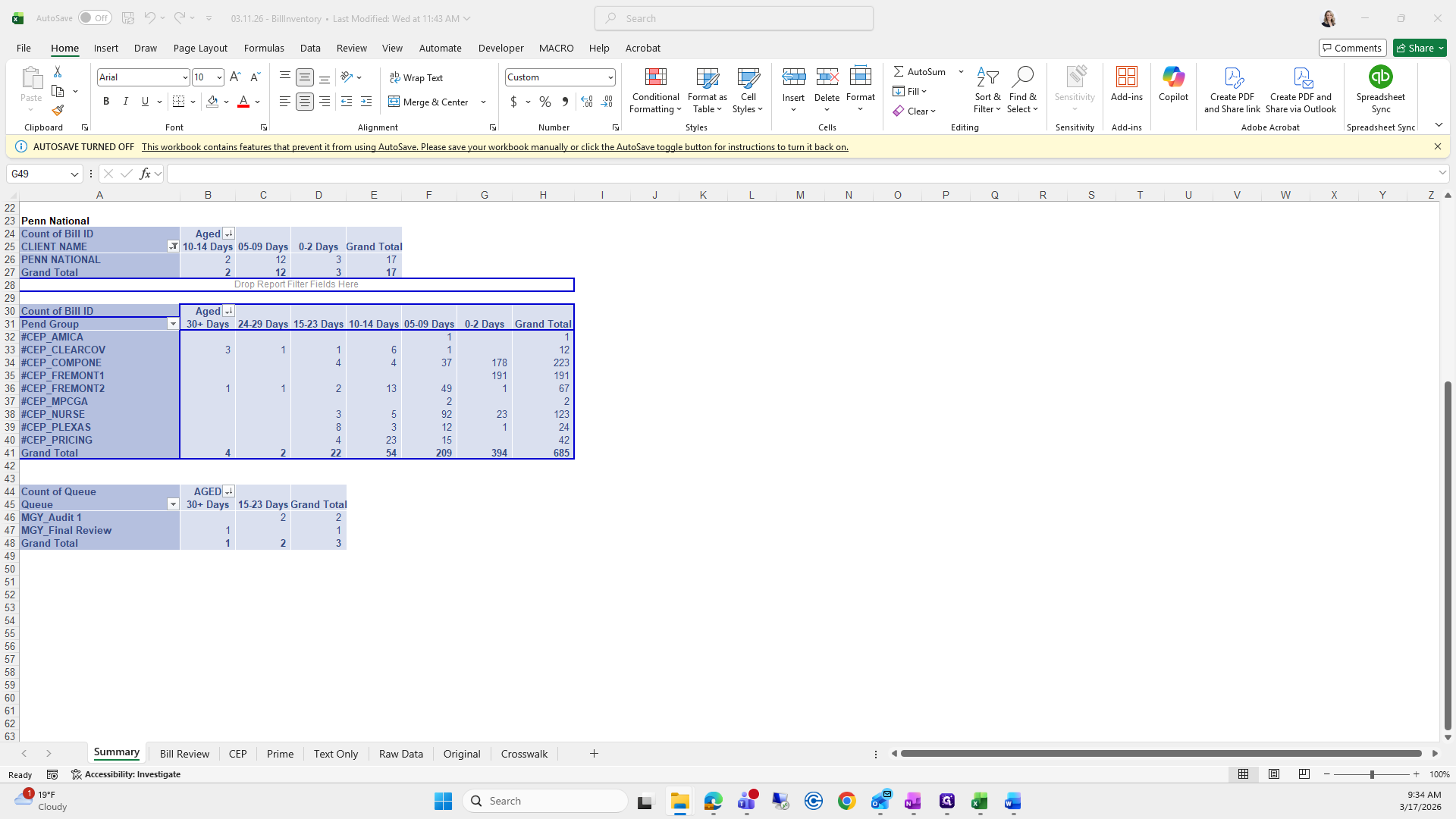Open the Custom number format dropdown
1456x819 pixels.
point(610,77)
